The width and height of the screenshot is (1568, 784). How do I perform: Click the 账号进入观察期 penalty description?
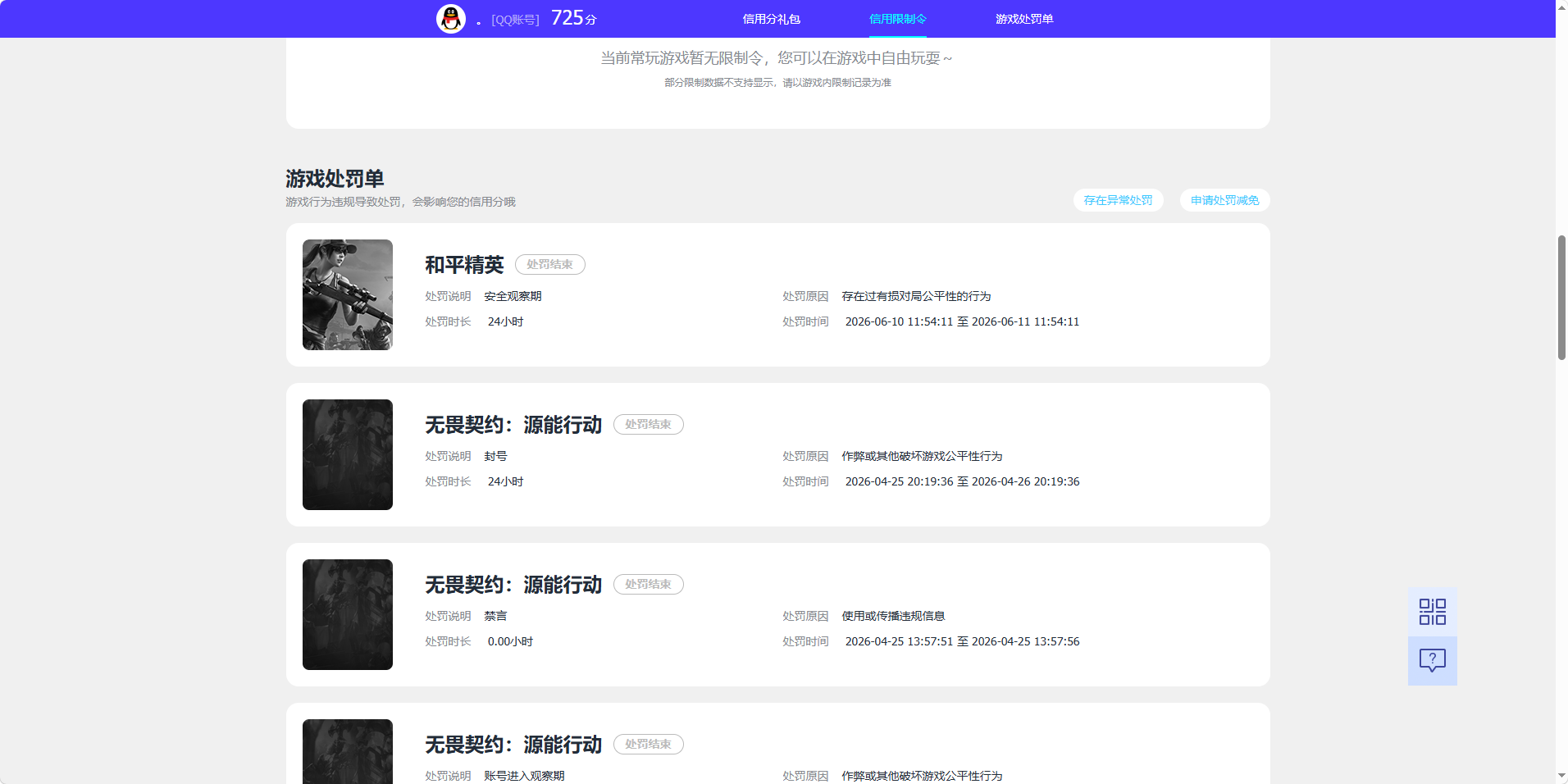(x=524, y=776)
